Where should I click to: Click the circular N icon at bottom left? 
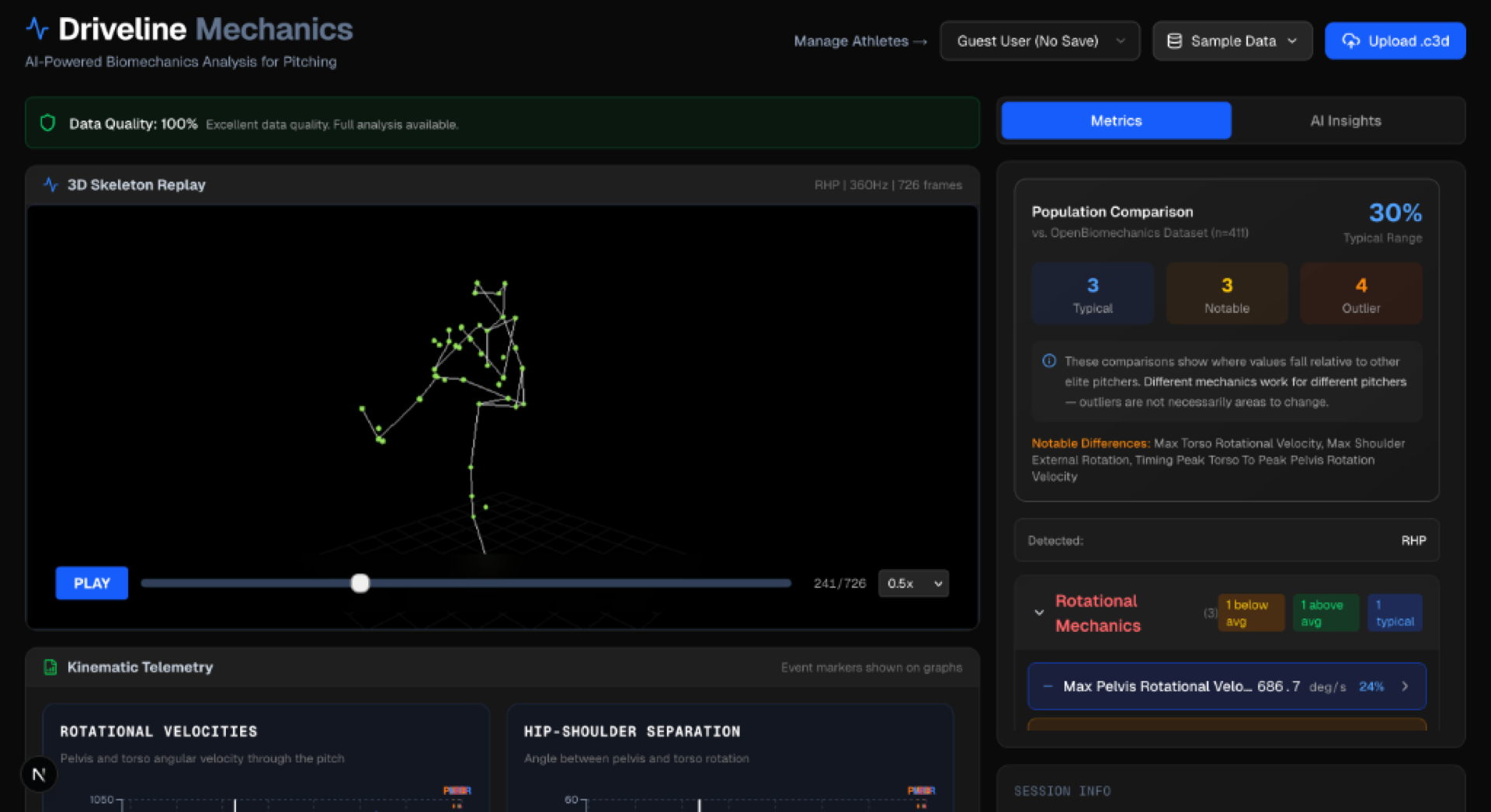click(38, 773)
